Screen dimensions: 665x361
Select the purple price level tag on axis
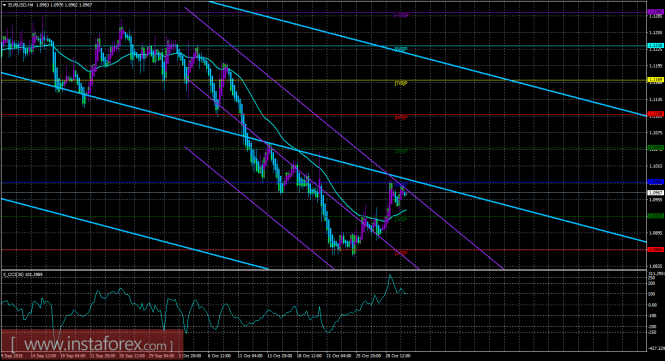click(655, 12)
